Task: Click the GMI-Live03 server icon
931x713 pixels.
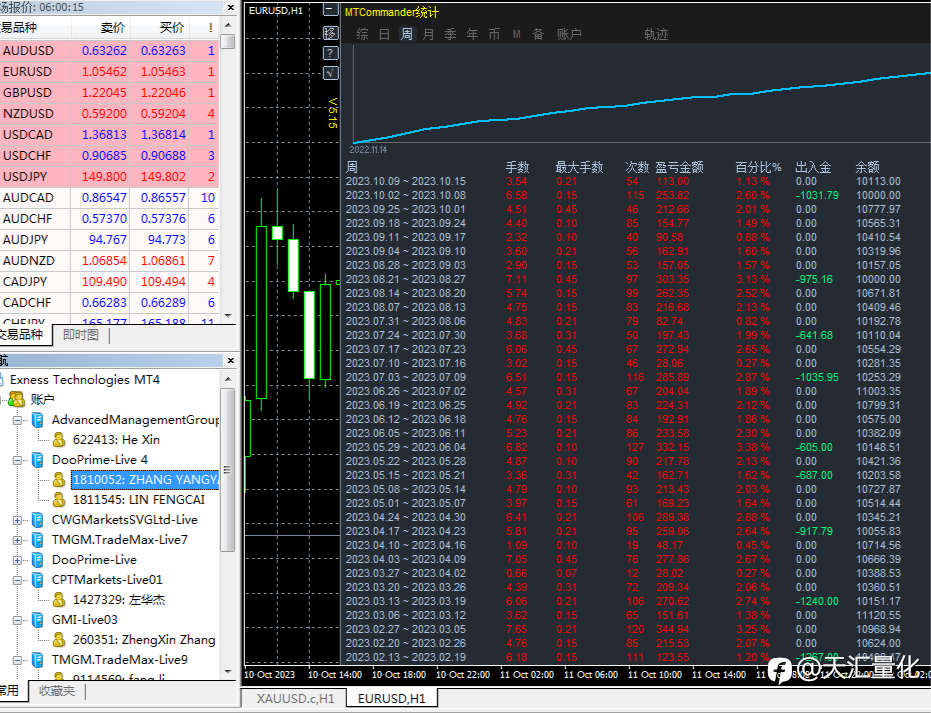Action: [37, 620]
